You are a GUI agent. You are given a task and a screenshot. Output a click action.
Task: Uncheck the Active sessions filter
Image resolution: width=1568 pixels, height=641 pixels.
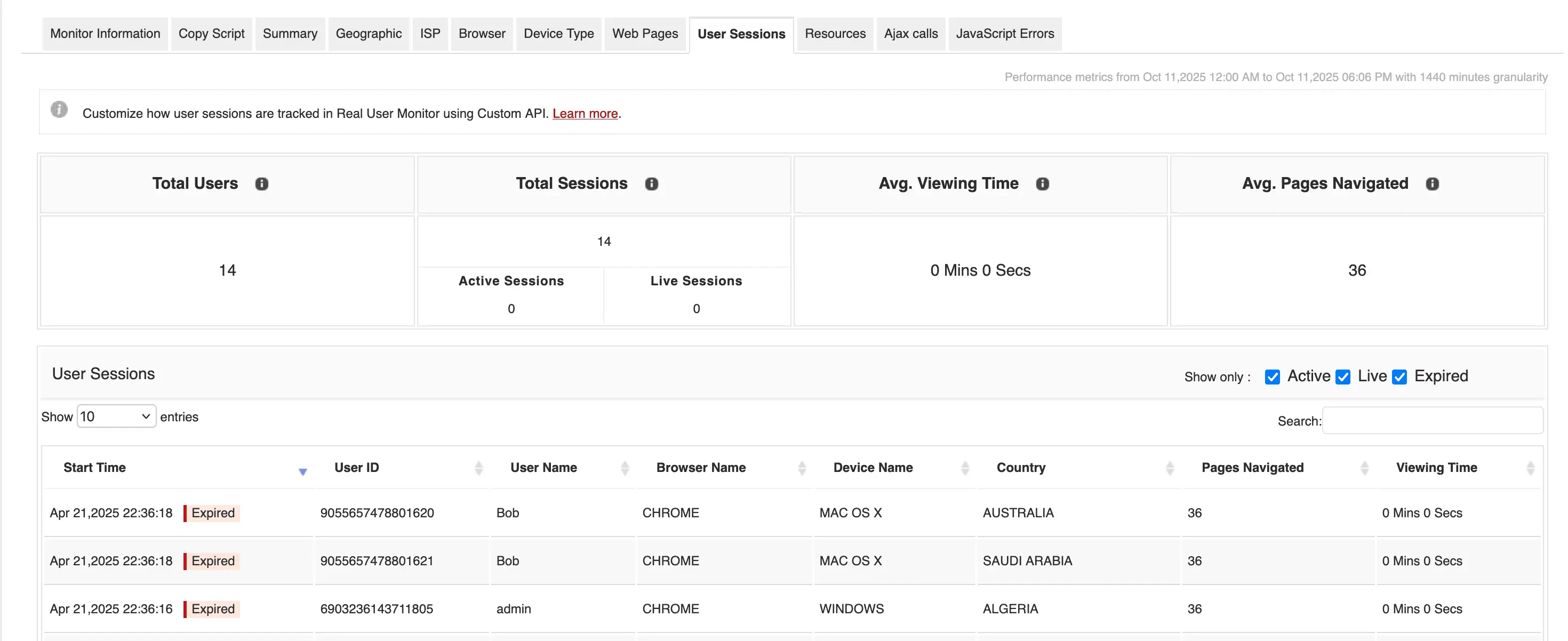pyautogui.click(x=1272, y=377)
